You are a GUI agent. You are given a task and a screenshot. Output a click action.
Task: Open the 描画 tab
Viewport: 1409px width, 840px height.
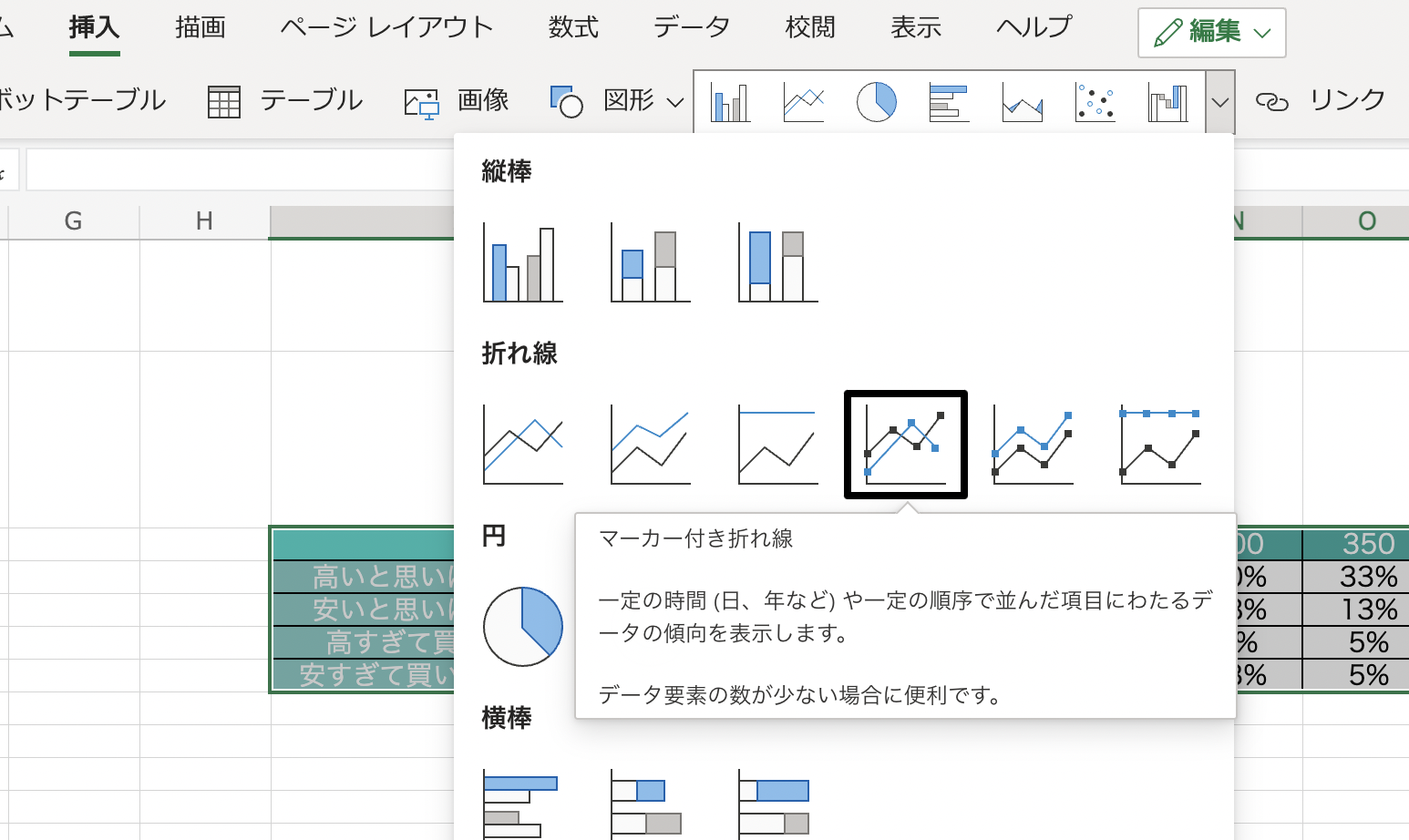click(x=201, y=27)
